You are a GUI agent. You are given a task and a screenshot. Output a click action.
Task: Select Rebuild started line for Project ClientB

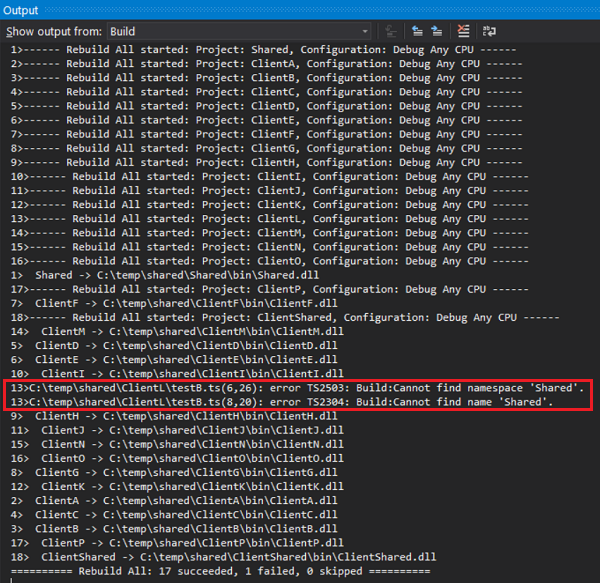266,78
